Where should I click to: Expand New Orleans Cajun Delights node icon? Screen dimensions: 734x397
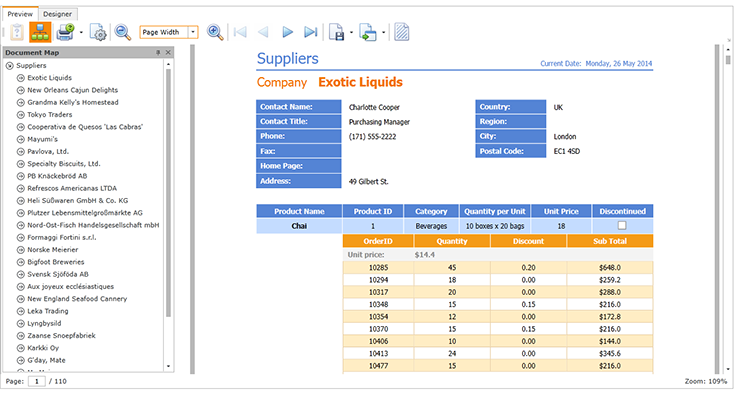[x=21, y=90]
